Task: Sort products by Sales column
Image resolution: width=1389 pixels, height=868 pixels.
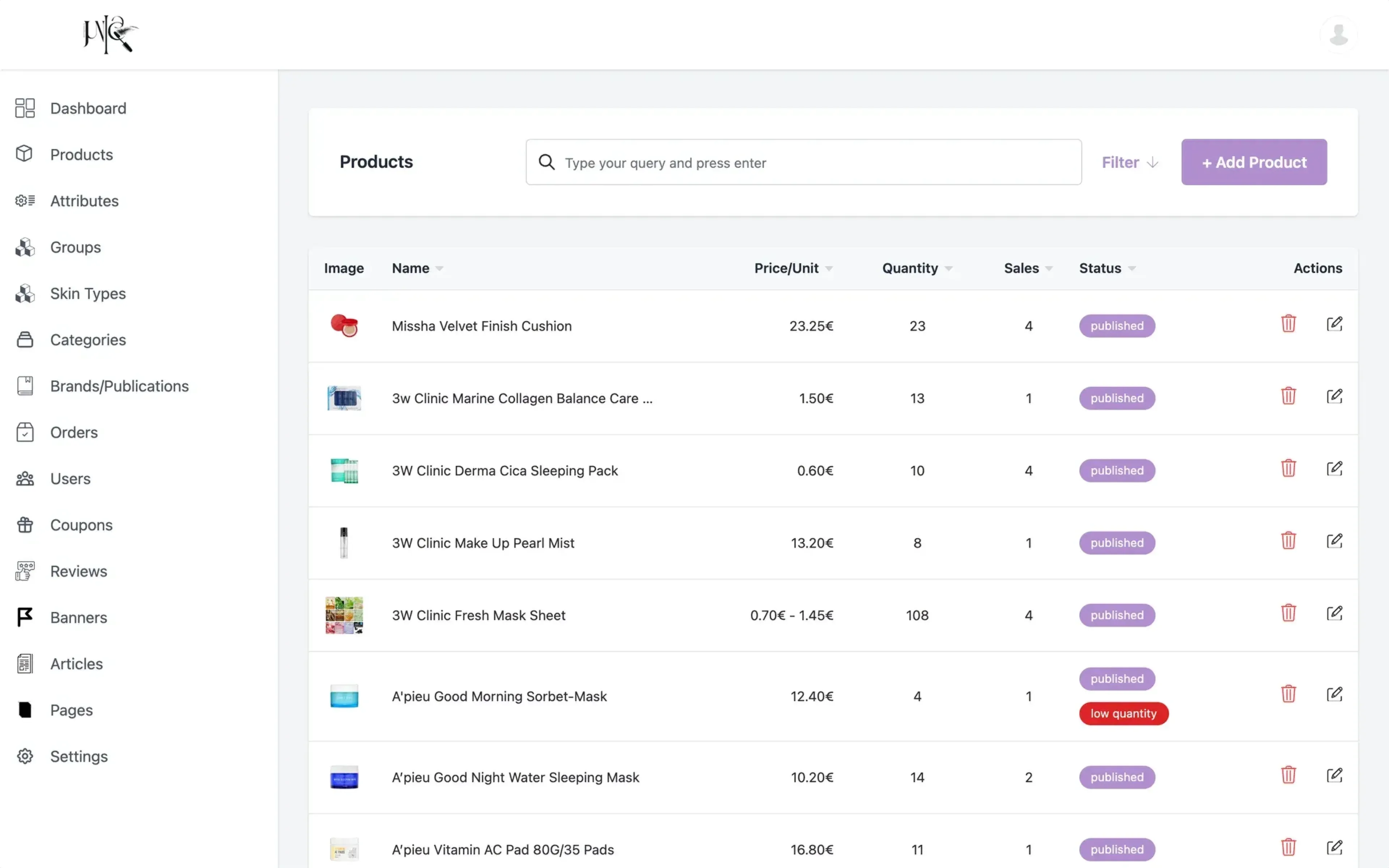Action: pos(1028,268)
